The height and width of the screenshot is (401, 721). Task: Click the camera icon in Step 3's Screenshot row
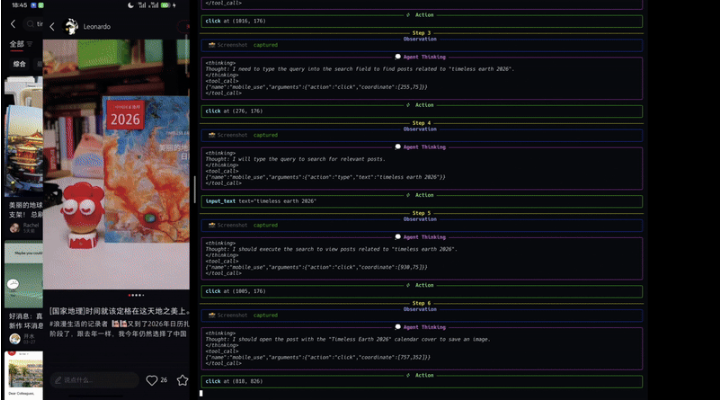pos(212,45)
